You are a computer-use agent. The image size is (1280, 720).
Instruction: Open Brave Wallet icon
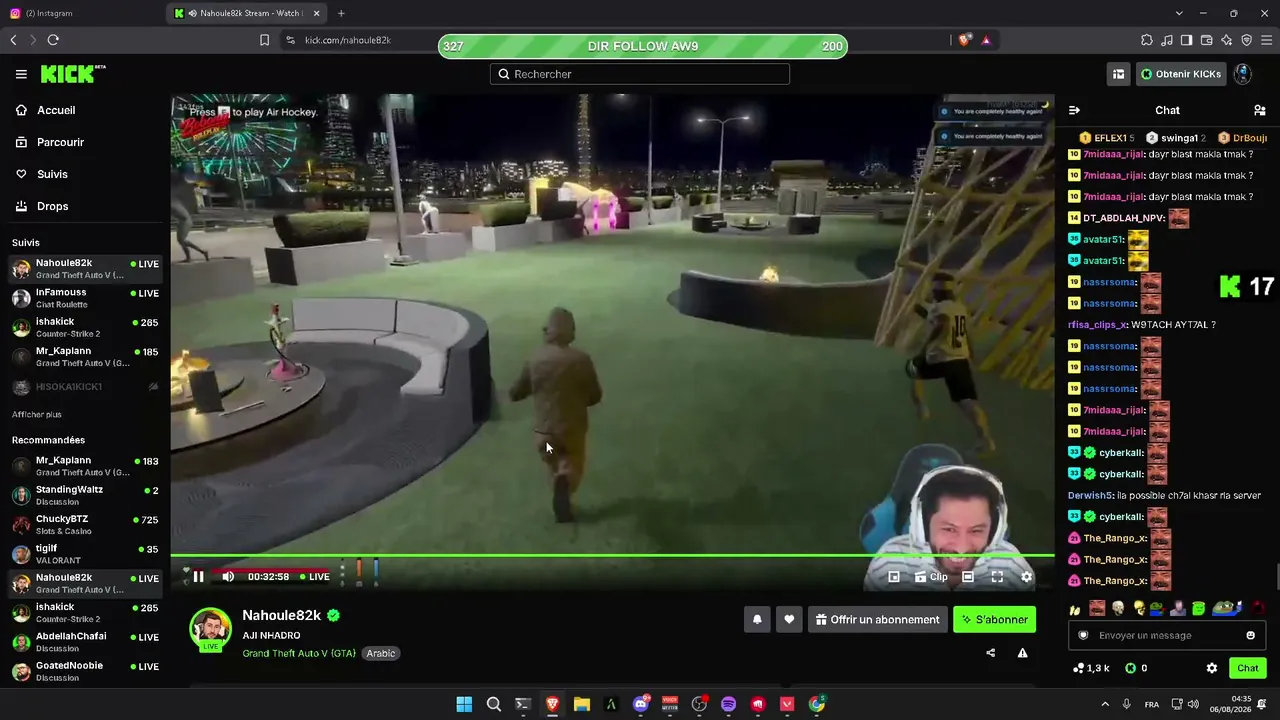click(x=1206, y=40)
